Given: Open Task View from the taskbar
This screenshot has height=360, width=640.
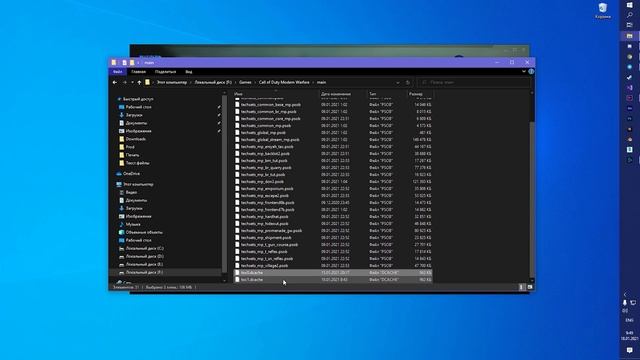Looking at the screenshot, I should (x=629, y=25).
